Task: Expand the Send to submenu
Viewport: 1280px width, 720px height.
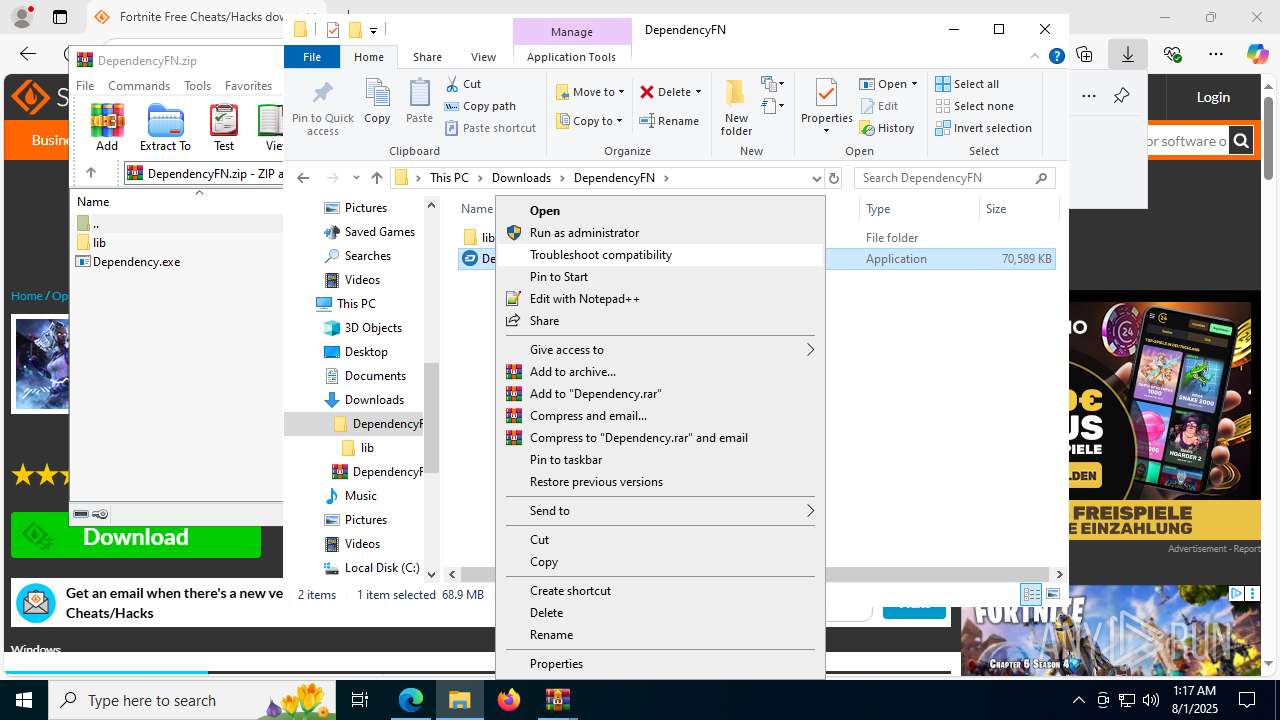Action: 660,511
